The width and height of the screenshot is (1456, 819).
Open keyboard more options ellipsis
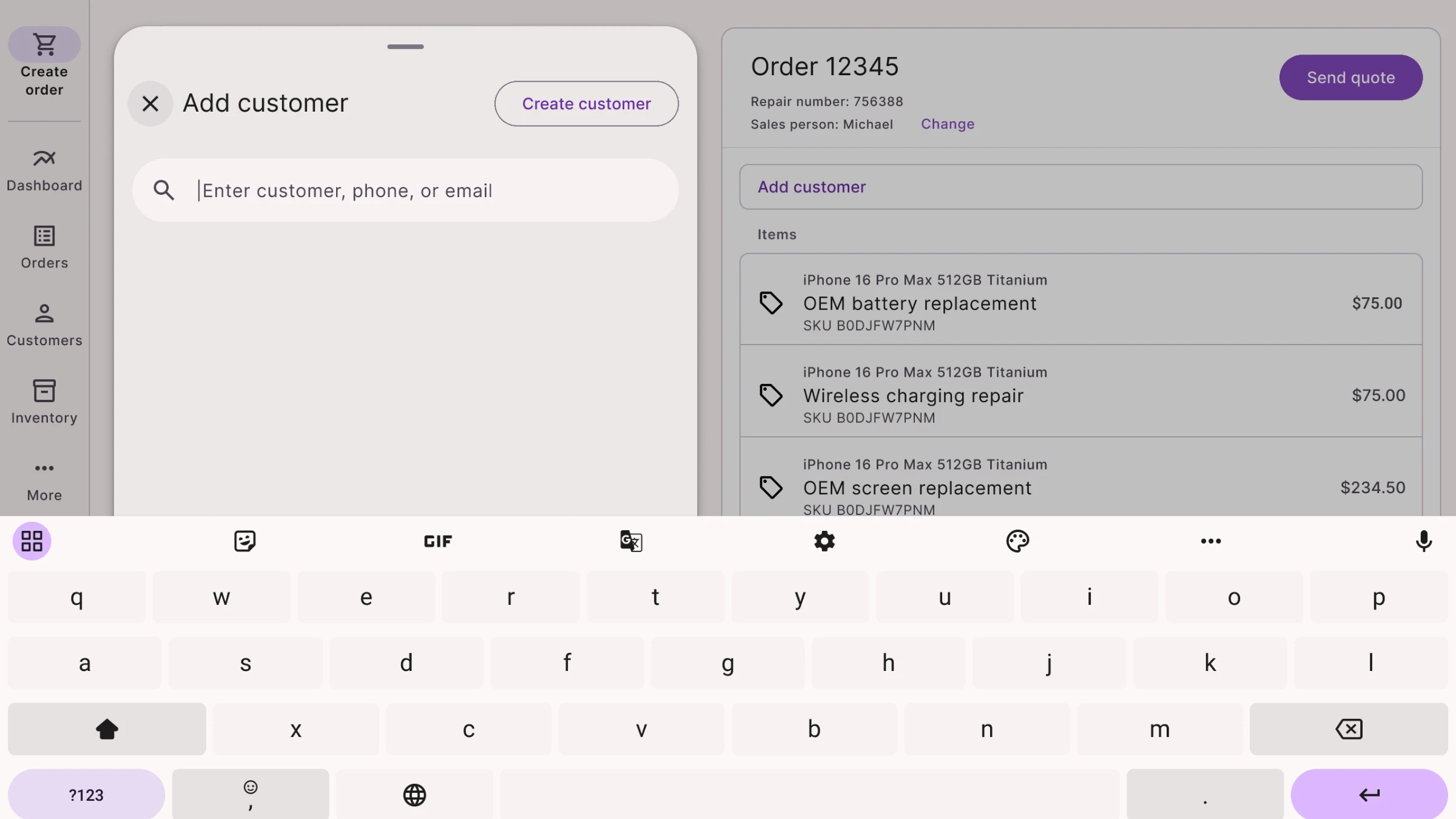(1211, 541)
